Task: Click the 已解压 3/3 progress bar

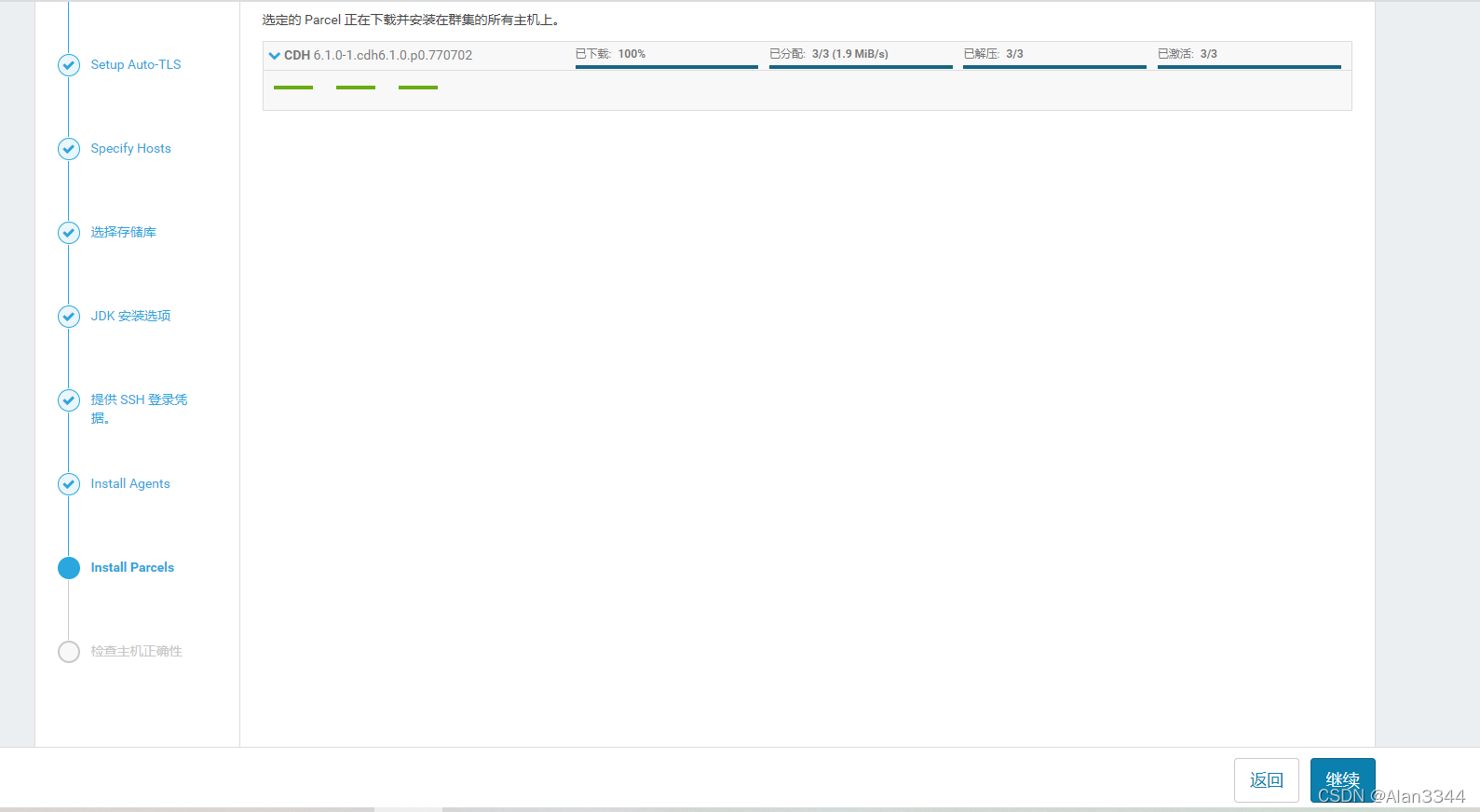Action: (x=1054, y=67)
